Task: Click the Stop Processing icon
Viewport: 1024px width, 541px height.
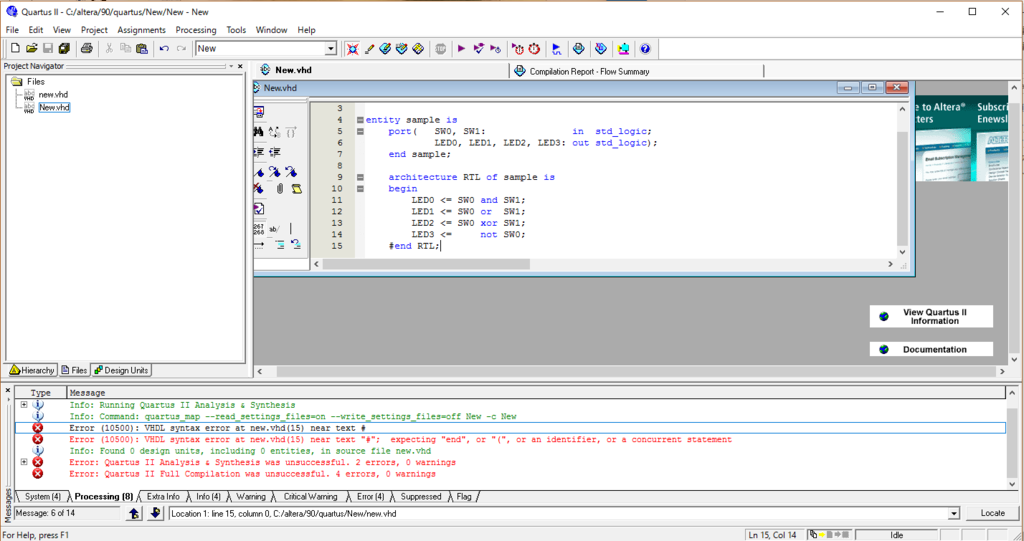Action: coord(441,48)
